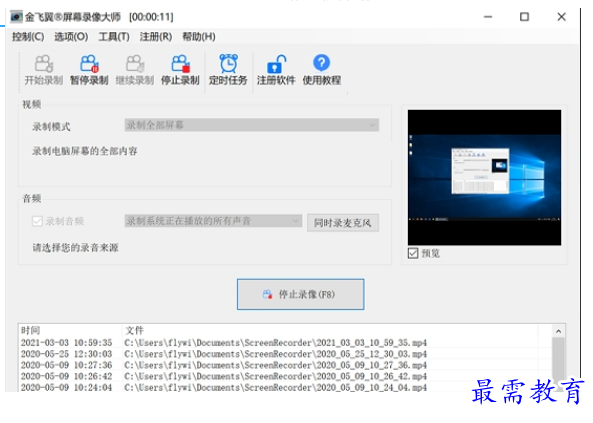The image size is (593, 423).
Task: Select the 2020_05_09_10_24_04.mp4 file path
Action: (275, 387)
